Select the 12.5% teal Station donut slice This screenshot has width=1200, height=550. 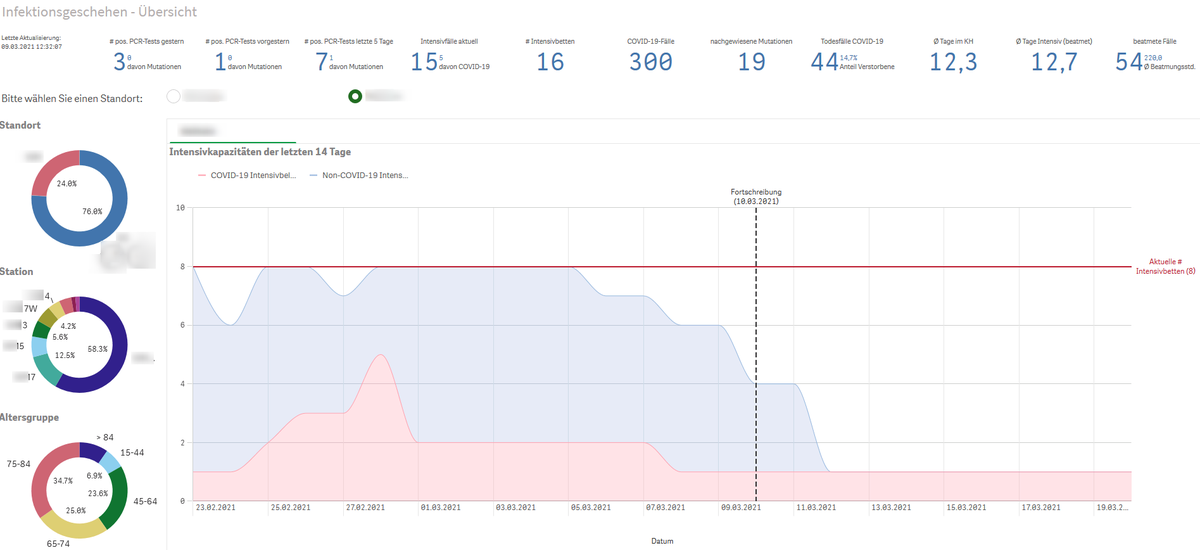pyautogui.click(x=48, y=370)
